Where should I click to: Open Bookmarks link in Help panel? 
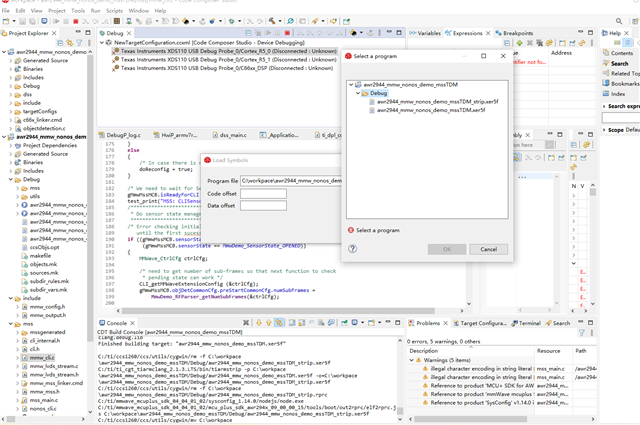625,84
